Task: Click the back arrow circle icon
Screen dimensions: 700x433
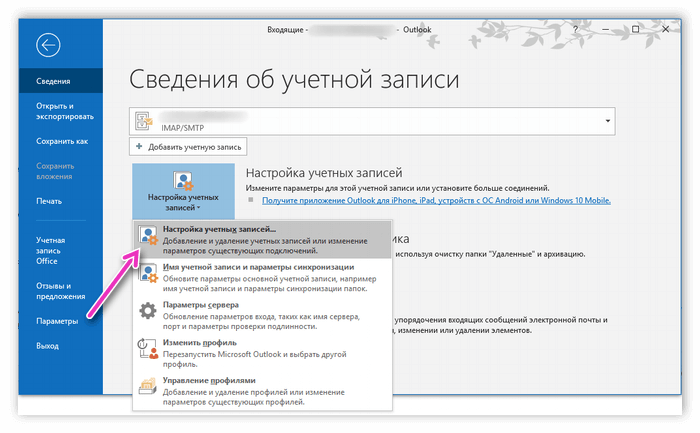Action: (48, 45)
